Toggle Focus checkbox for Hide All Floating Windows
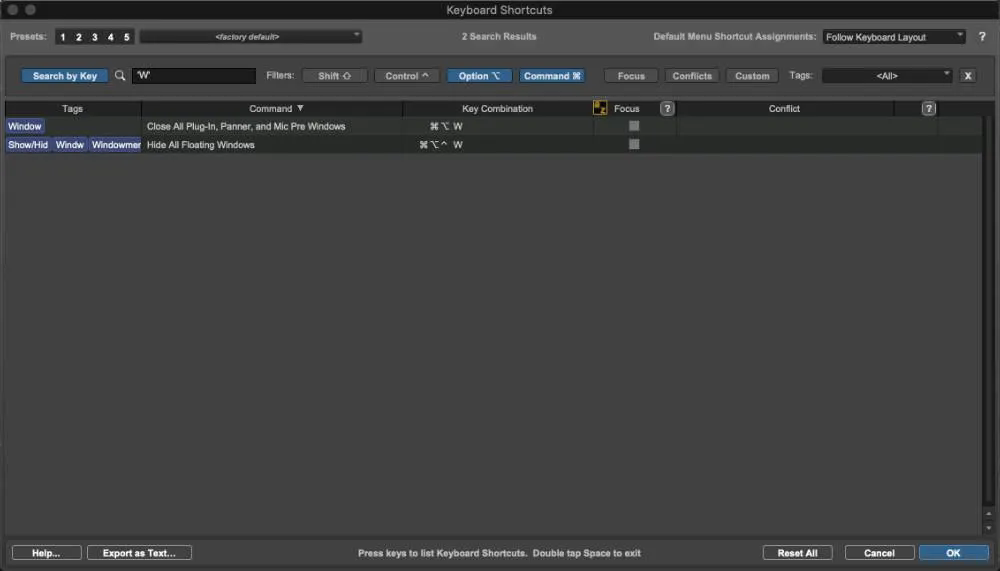Viewport: 1000px width, 571px height. click(633, 144)
